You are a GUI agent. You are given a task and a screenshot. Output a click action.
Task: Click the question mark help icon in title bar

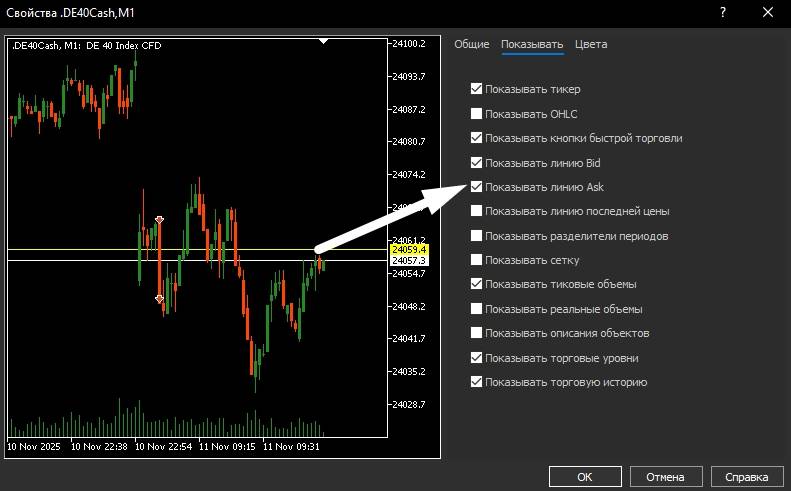point(723,13)
